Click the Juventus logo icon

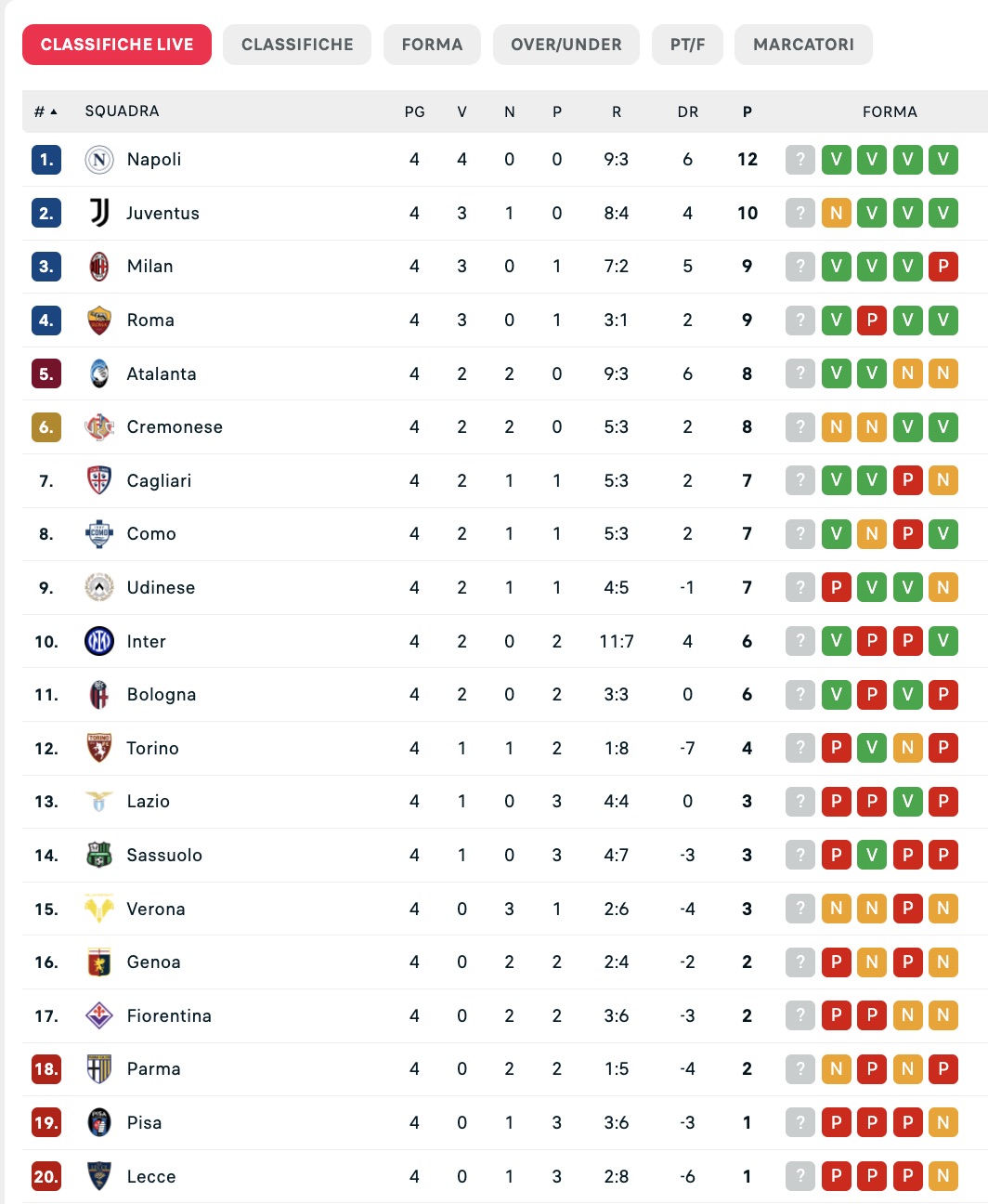[x=99, y=213]
